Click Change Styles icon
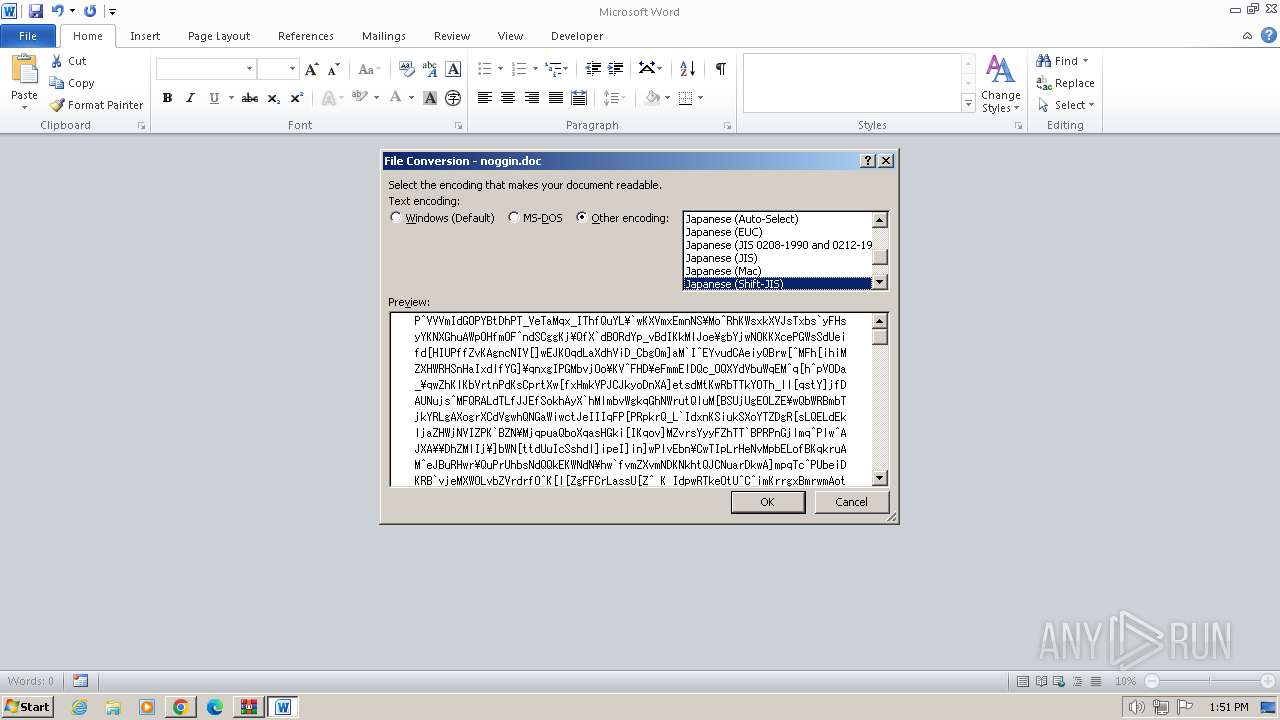The image size is (1280, 720). [1000, 84]
